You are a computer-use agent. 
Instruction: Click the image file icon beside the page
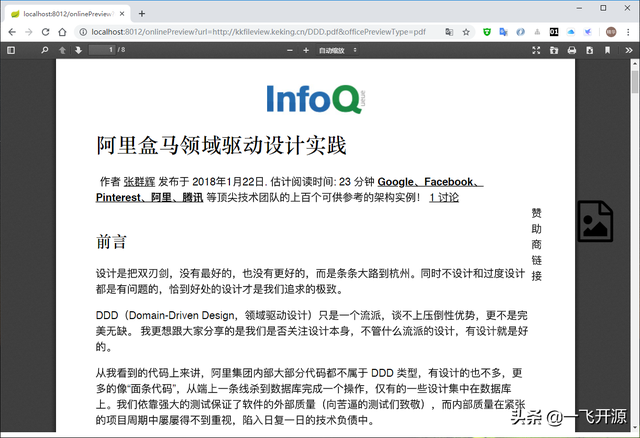pos(595,221)
